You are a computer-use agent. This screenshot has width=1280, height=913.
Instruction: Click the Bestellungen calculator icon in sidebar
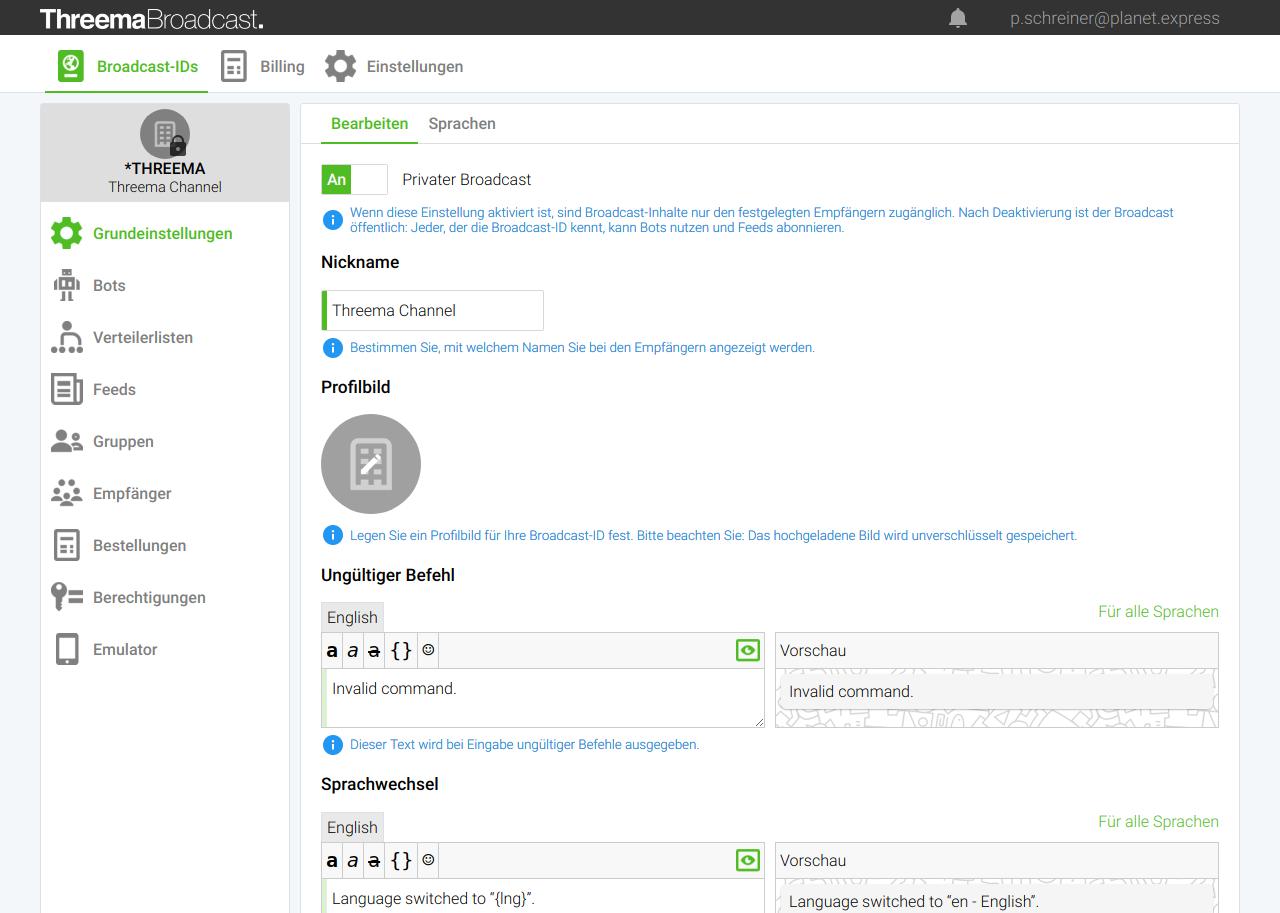[67, 545]
